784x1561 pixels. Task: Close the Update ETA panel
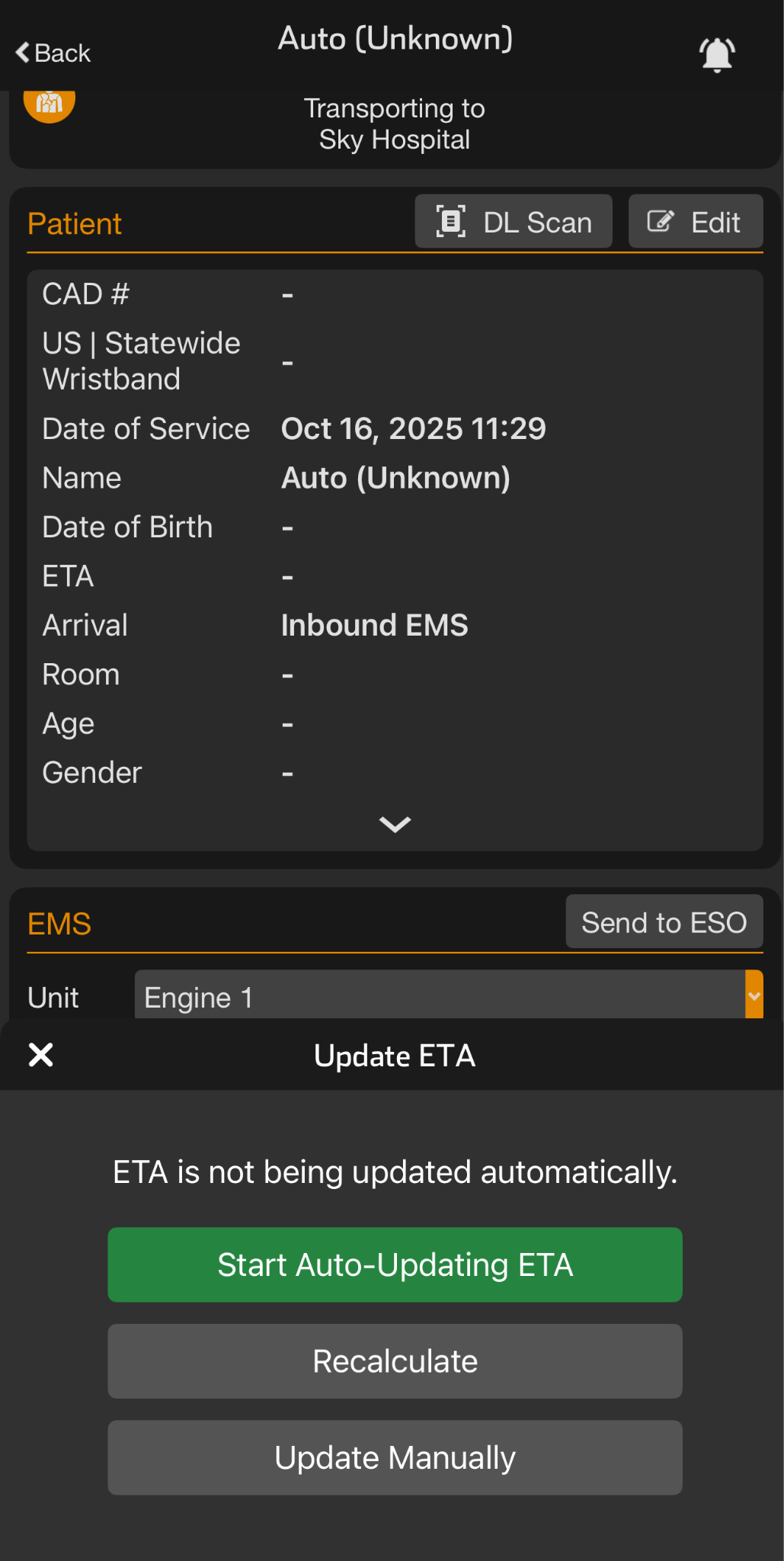point(40,1055)
